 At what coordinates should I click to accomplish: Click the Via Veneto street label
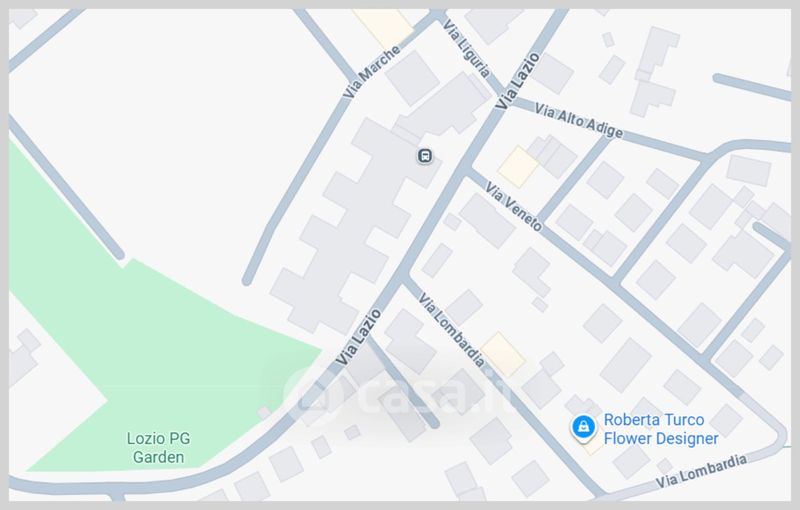point(514,207)
